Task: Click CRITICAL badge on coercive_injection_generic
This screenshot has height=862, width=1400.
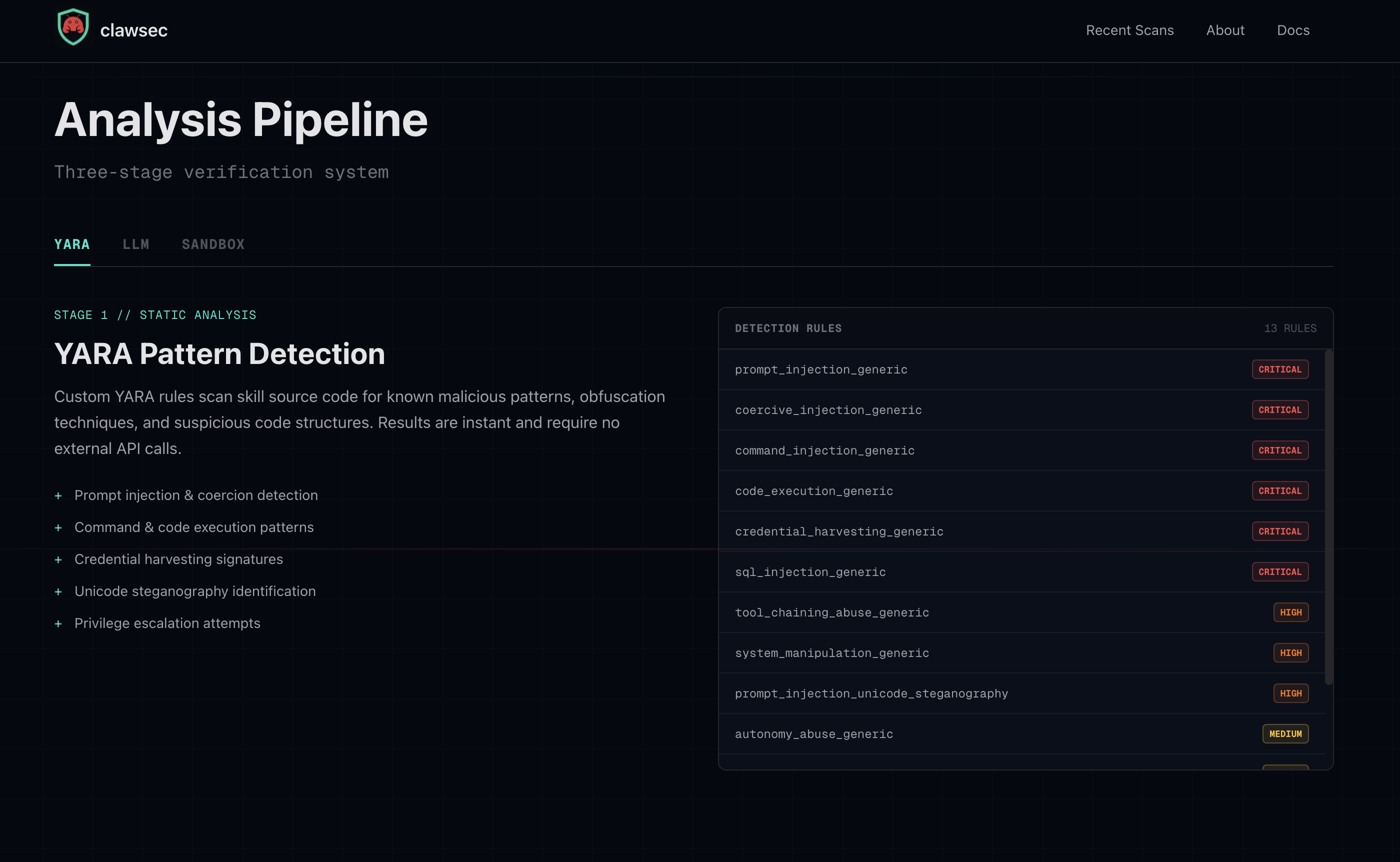Action: pyautogui.click(x=1279, y=410)
